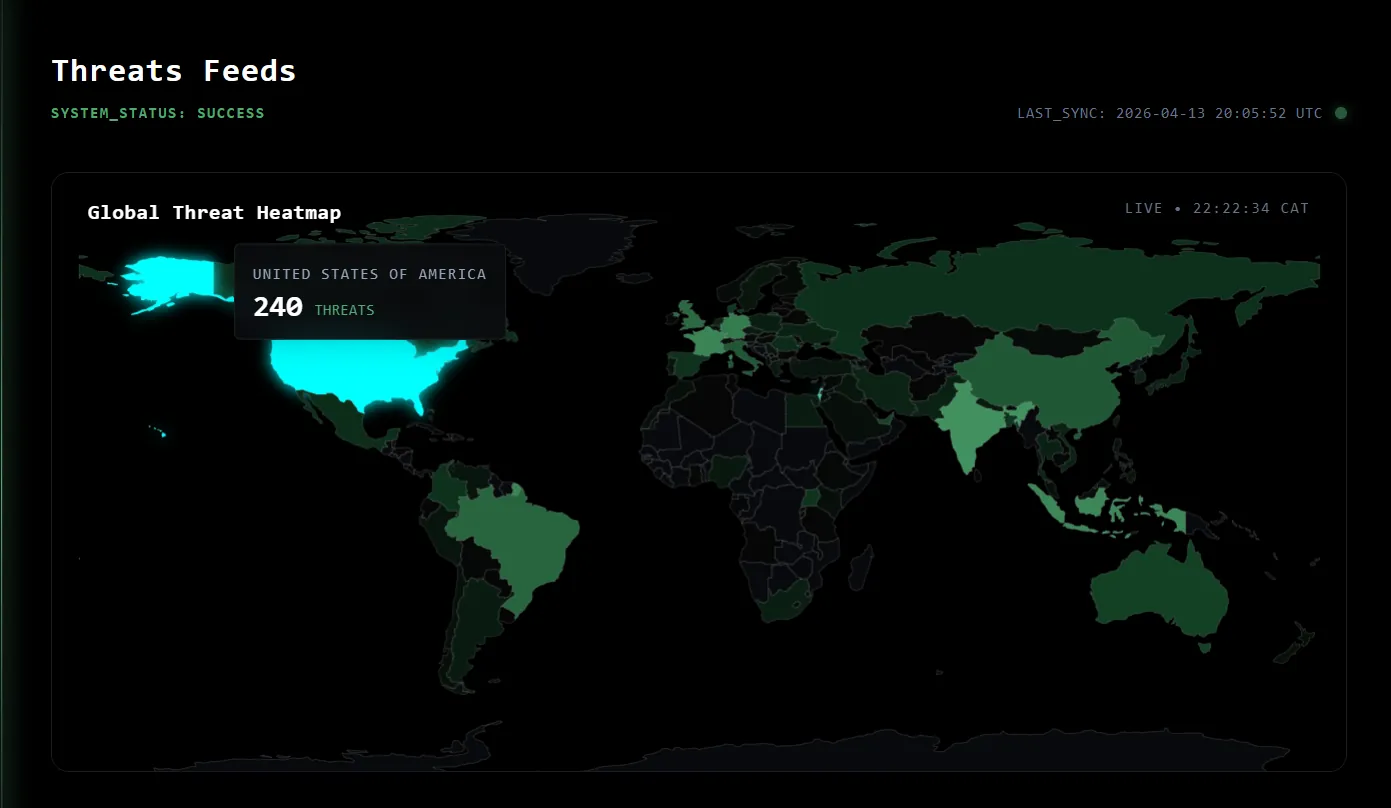Click the Alaska region on the map
The image size is (1391, 808).
(170, 278)
